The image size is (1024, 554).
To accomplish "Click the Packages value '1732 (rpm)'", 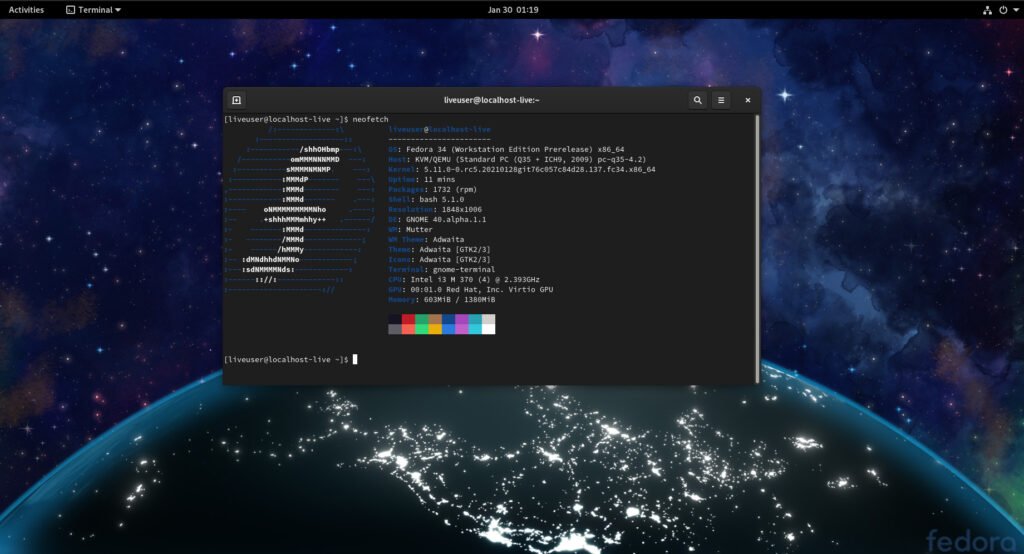I will click(x=455, y=189).
